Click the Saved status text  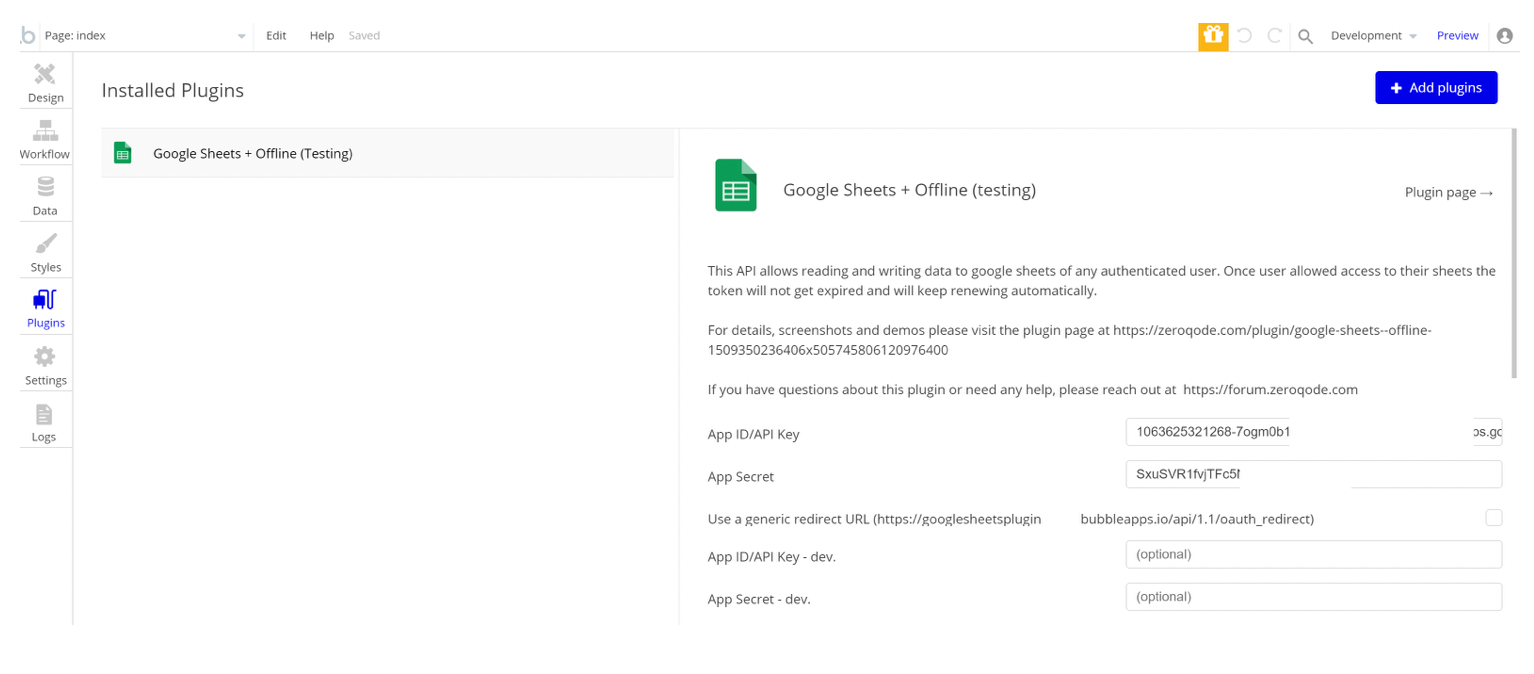point(364,35)
